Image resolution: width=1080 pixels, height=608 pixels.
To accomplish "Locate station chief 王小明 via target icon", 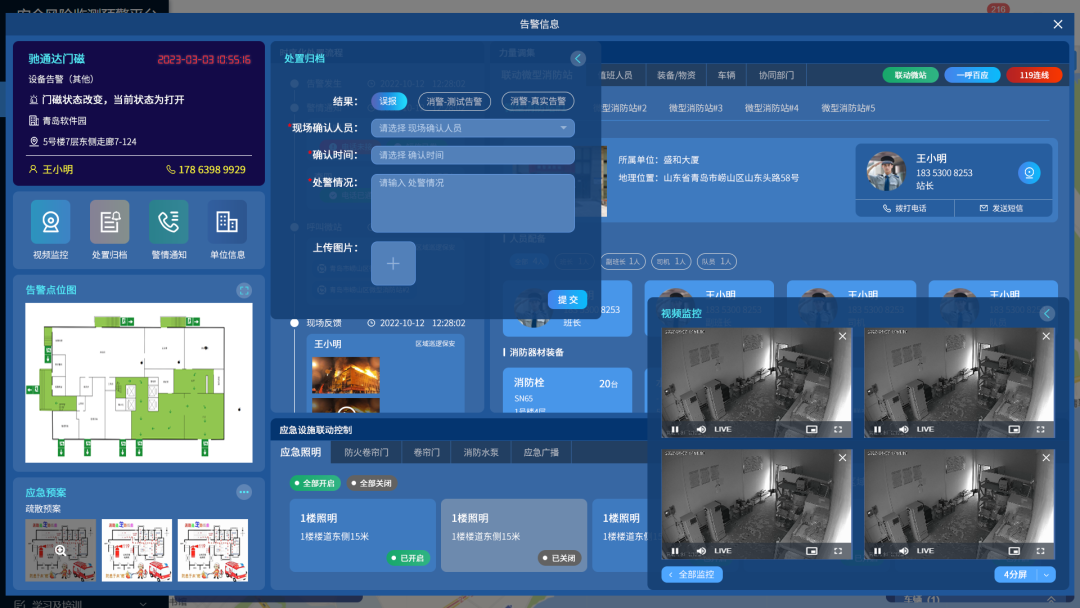I will (x=1029, y=173).
